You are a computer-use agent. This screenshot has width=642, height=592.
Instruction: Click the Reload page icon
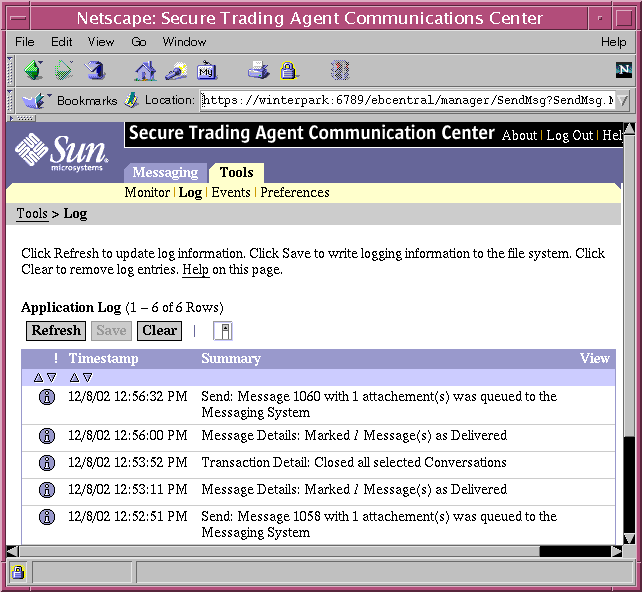click(95, 70)
